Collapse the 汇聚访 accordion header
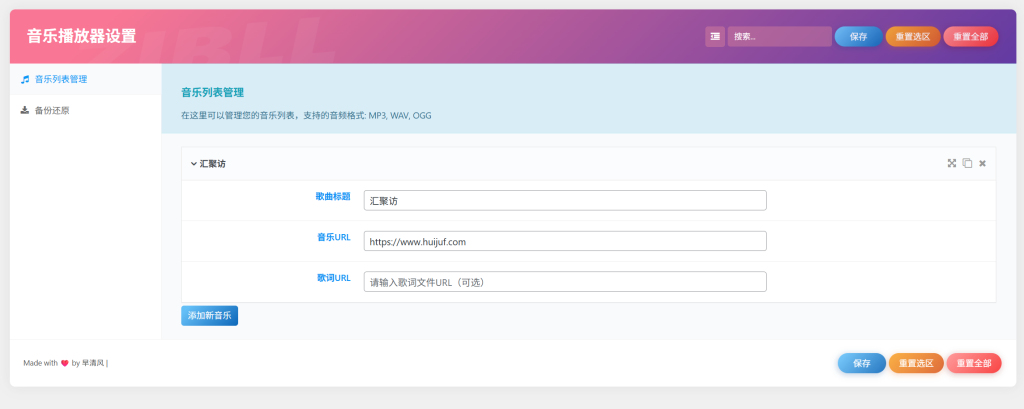 (588, 164)
